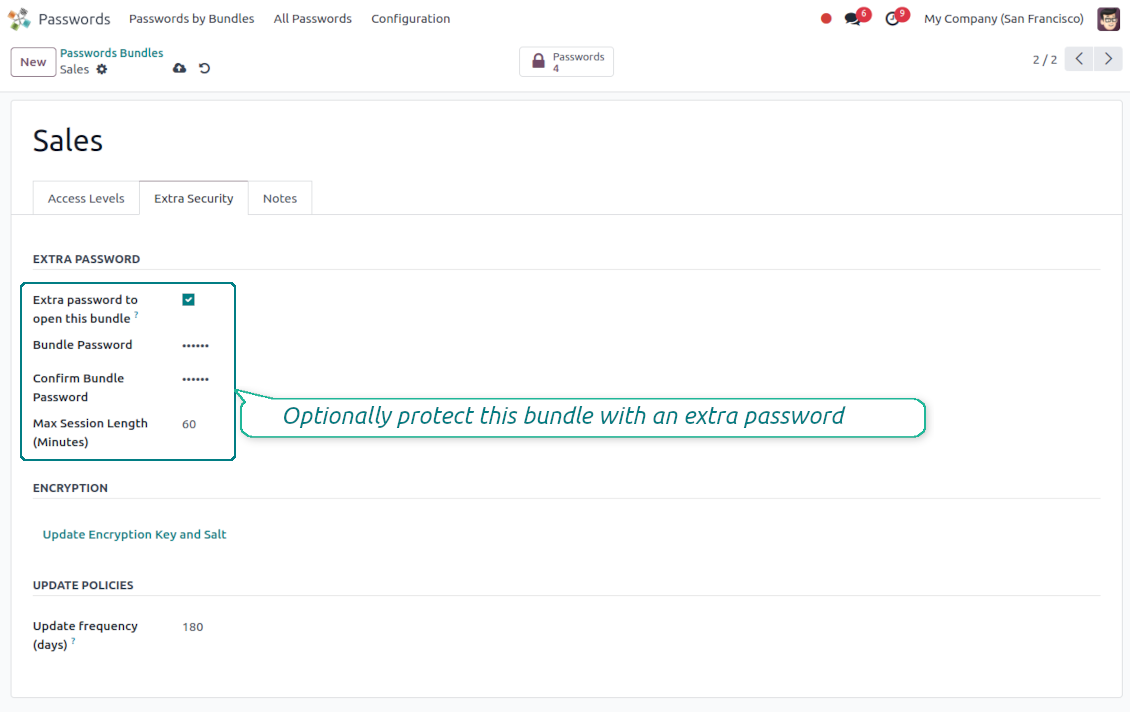Open the Configuration menu
This screenshot has width=1130, height=712.
[410, 19]
